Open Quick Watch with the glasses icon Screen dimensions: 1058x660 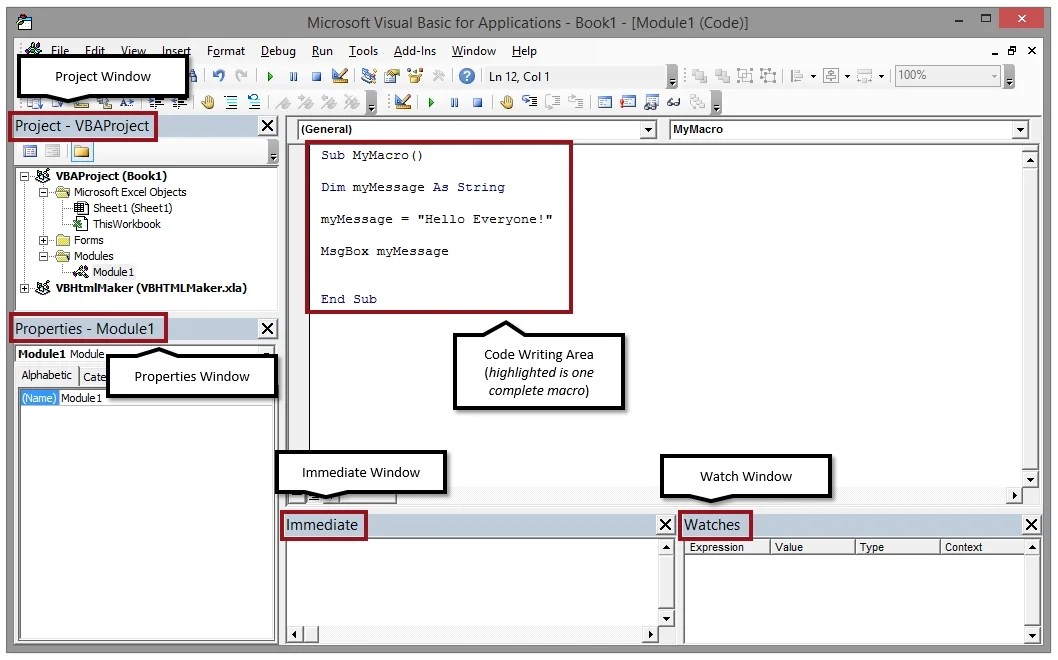[672, 101]
